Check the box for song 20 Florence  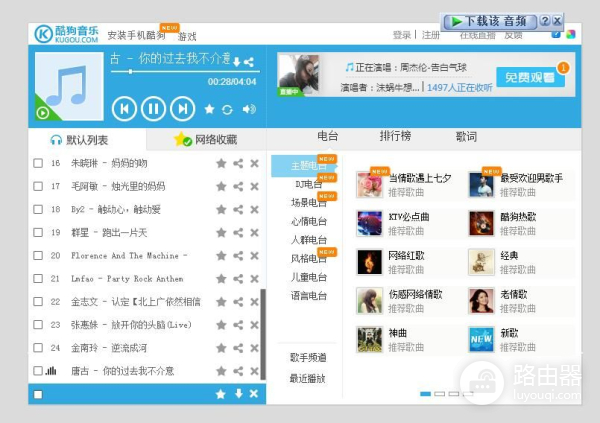tap(38, 255)
